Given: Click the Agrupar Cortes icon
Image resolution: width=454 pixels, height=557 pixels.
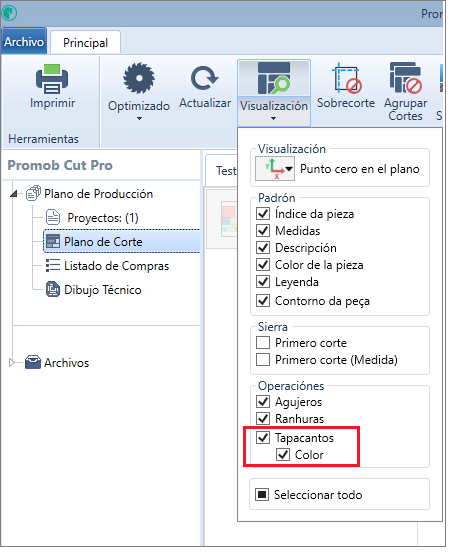Looking at the screenshot, I should tap(405, 78).
